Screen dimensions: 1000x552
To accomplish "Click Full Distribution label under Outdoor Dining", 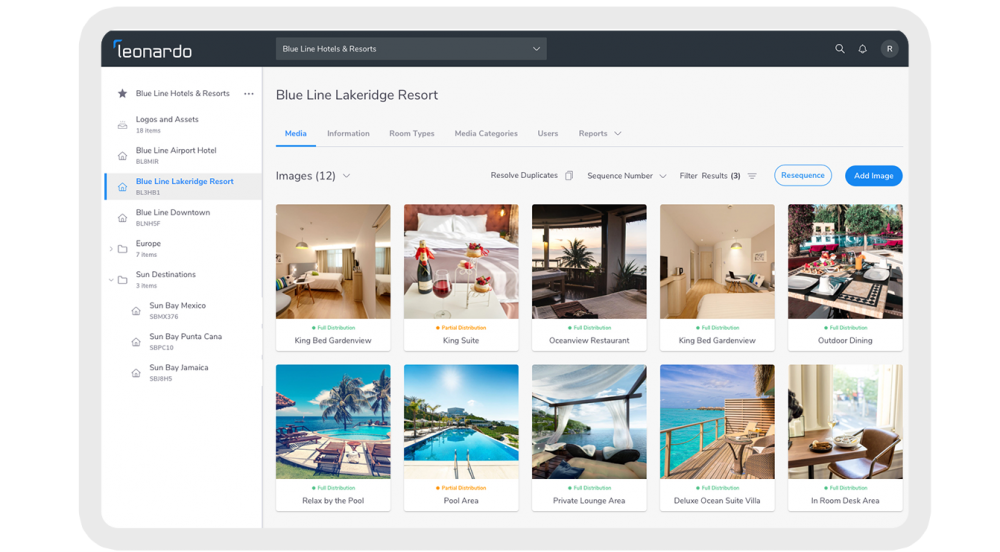I will 845,328.
